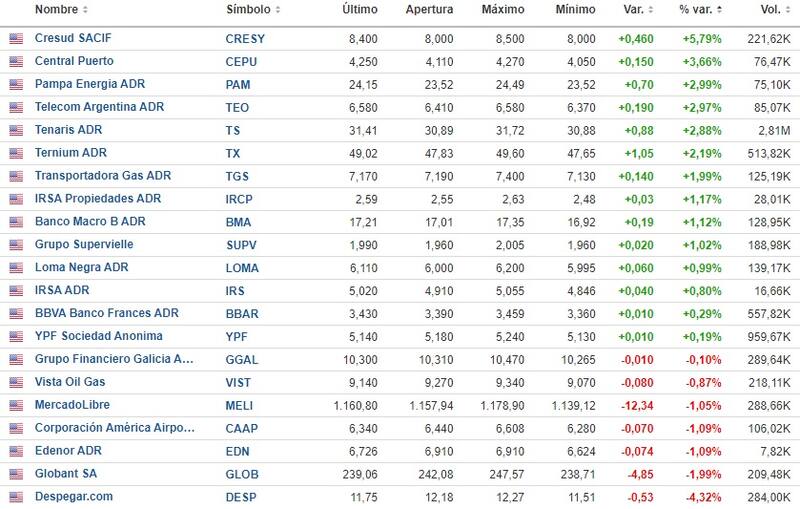Viewport: 800px width, 509px height.
Task: Sort the table by Nombre column
Action: point(60,10)
